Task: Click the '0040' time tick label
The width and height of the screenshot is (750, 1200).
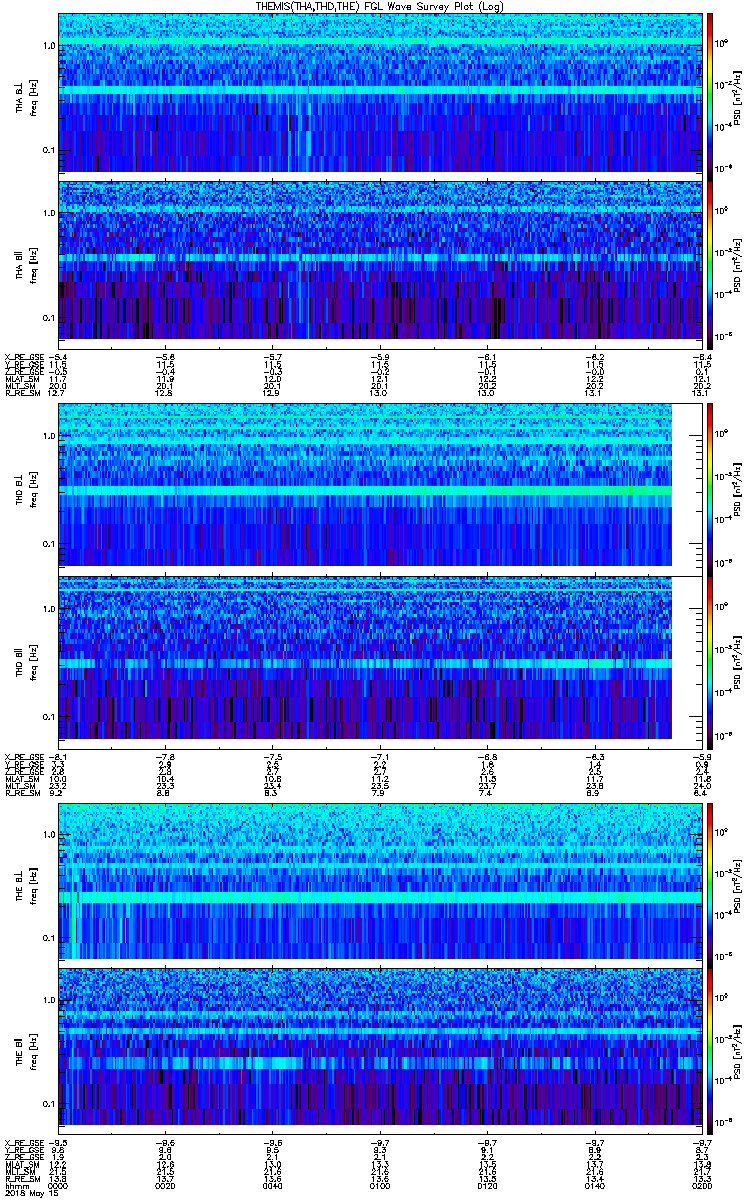Action: 273,1184
